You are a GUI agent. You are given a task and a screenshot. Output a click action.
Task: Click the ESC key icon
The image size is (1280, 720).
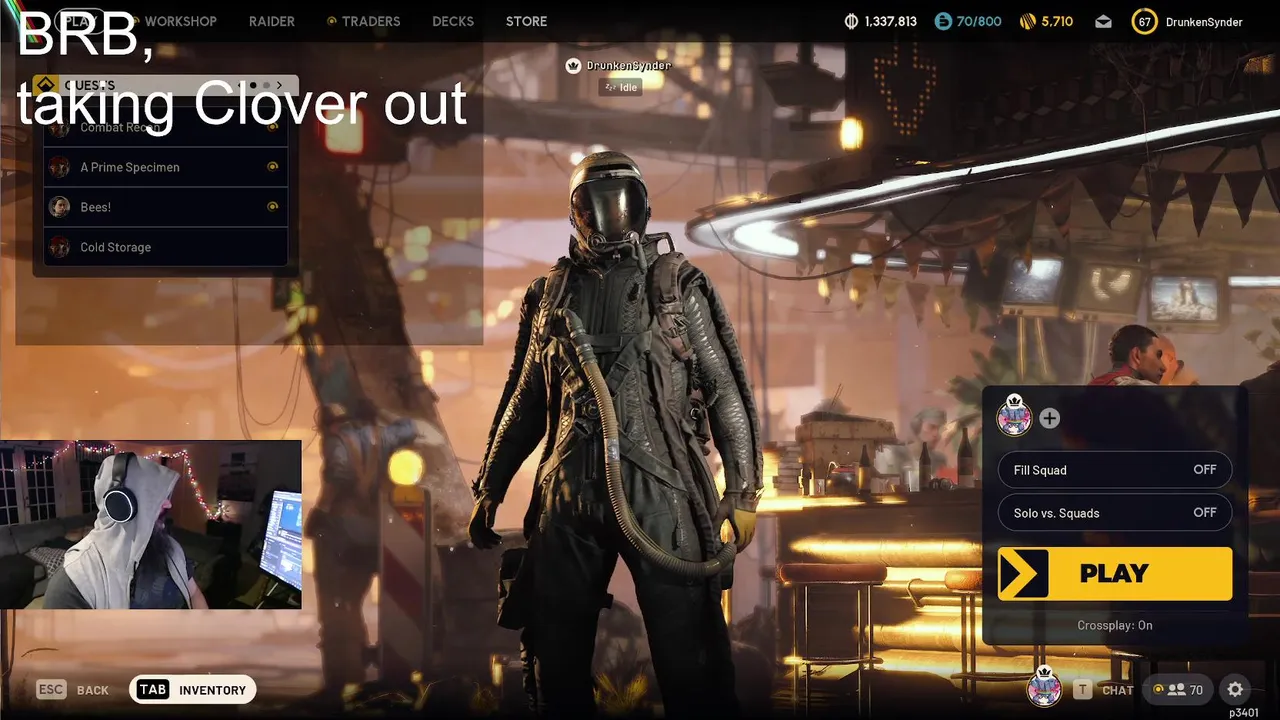51,690
